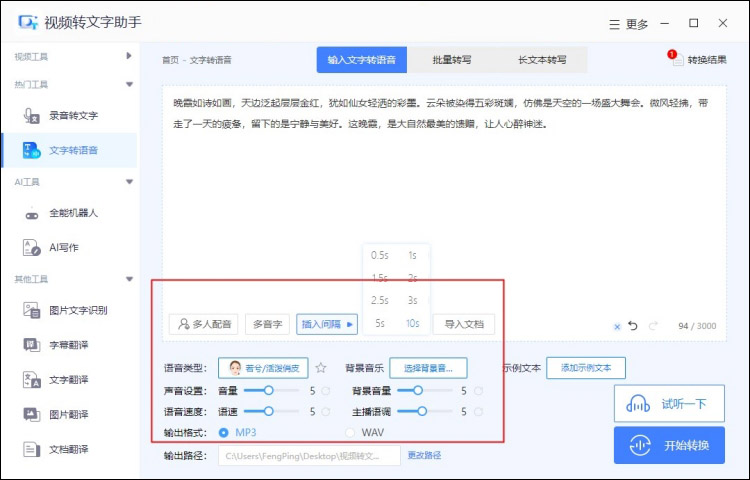Switch to 输入文字转语音 tab
This screenshot has width=750, height=480.
[362, 60]
